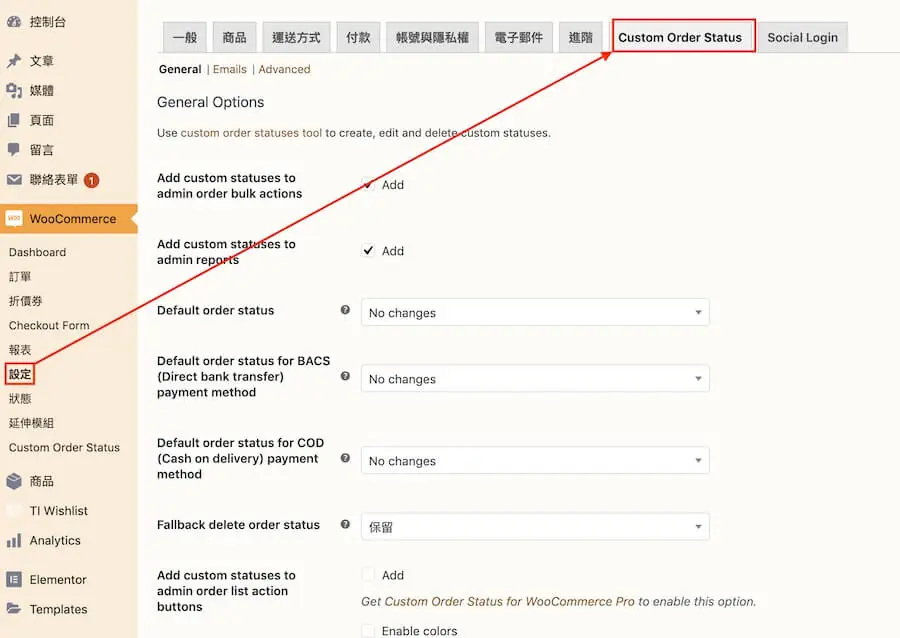The width and height of the screenshot is (900, 638).
Task: Open Checkout Form submenu item
Action: click(49, 325)
